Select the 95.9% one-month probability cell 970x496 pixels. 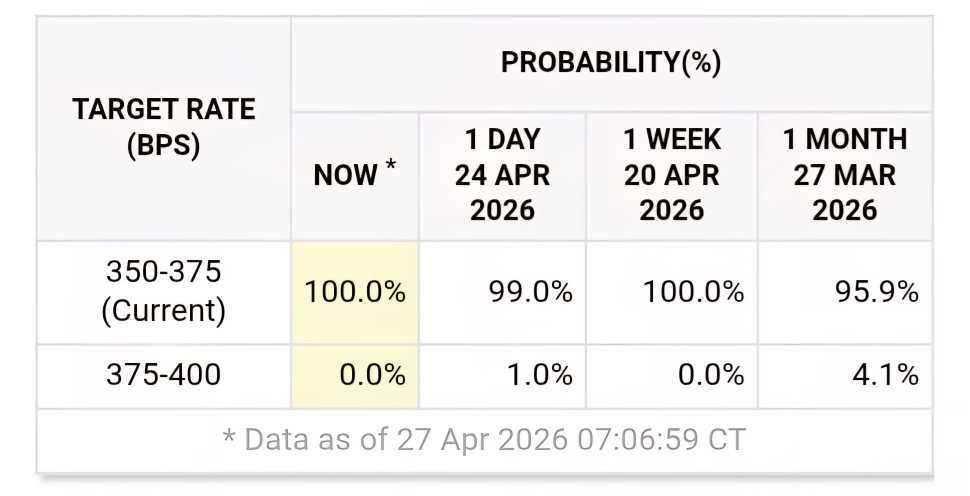pyautogui.click(x=844, y=292)
